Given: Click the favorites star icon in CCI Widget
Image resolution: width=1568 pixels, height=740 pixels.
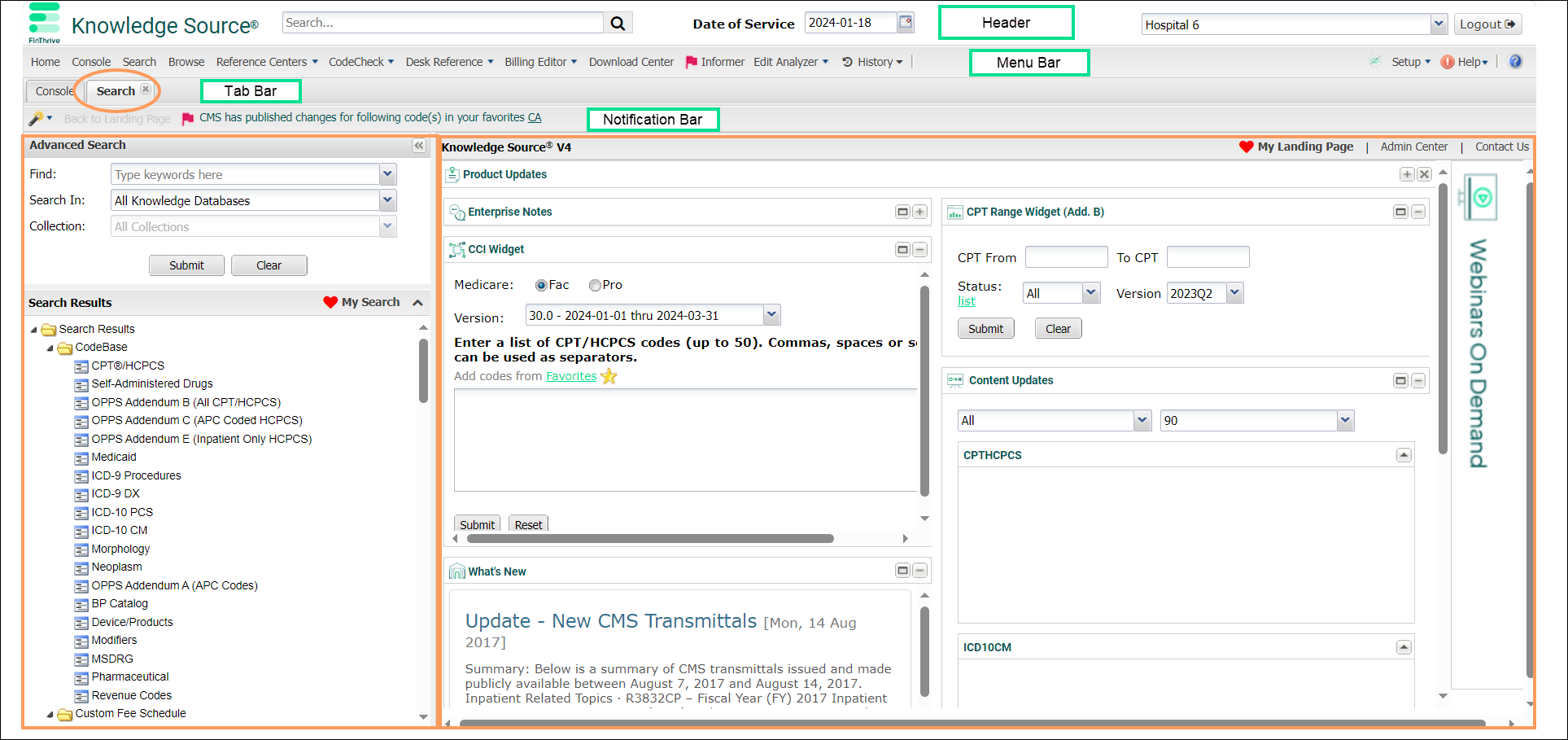Looking at the screenshot, I should [609, 376].
